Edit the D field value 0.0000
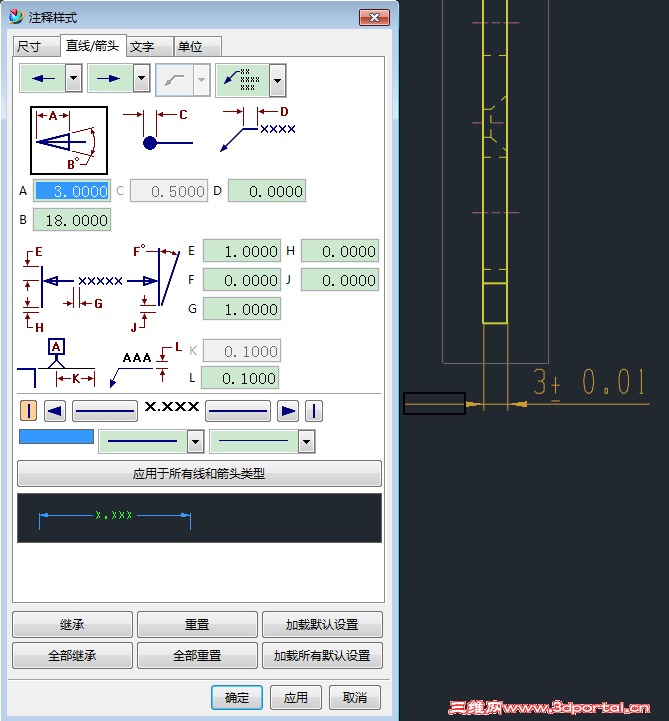Image resolution: width=669 pixels, height=721 pixels. click(267, 191)
